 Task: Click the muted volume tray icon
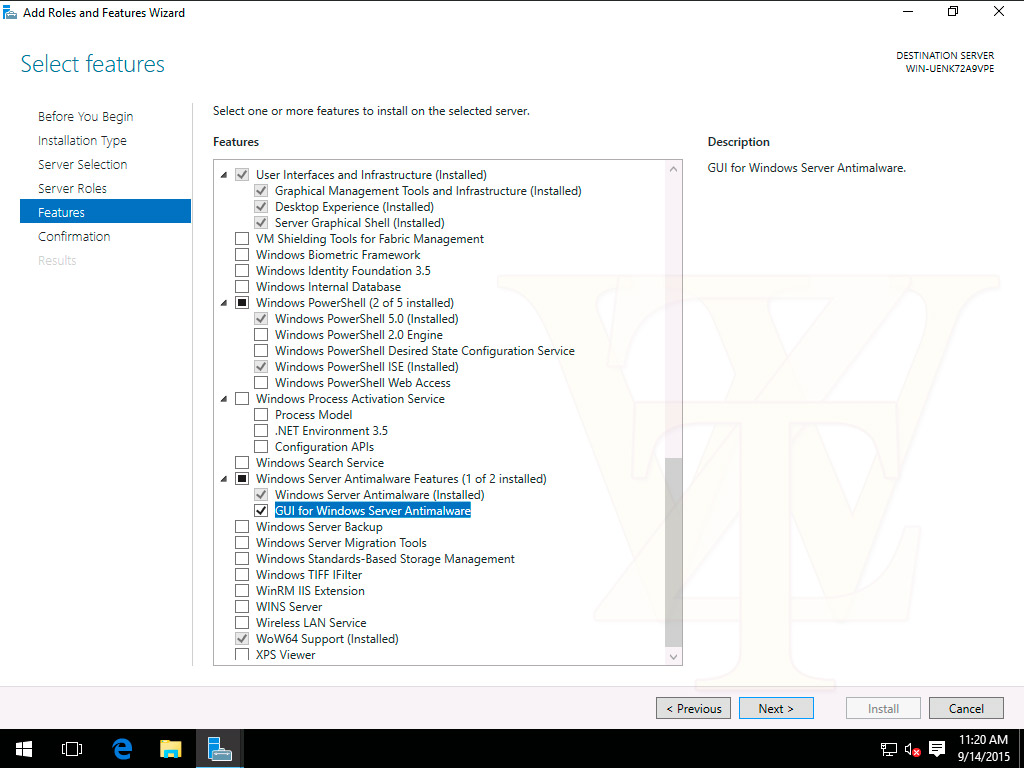click(912, 749)
